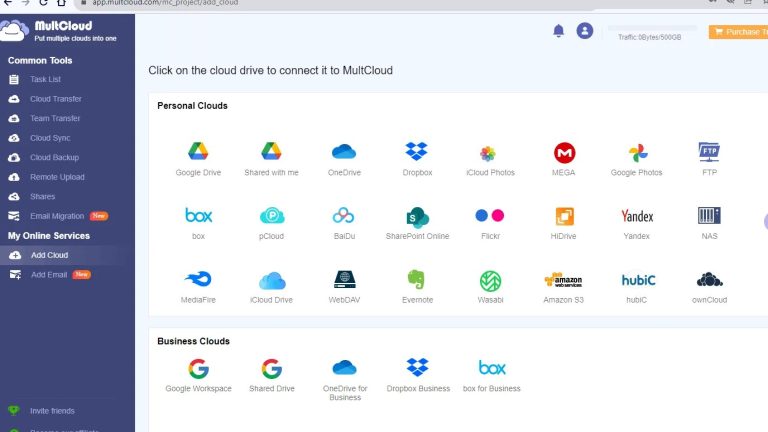Reload the browser page

click(x=43, y=3)
